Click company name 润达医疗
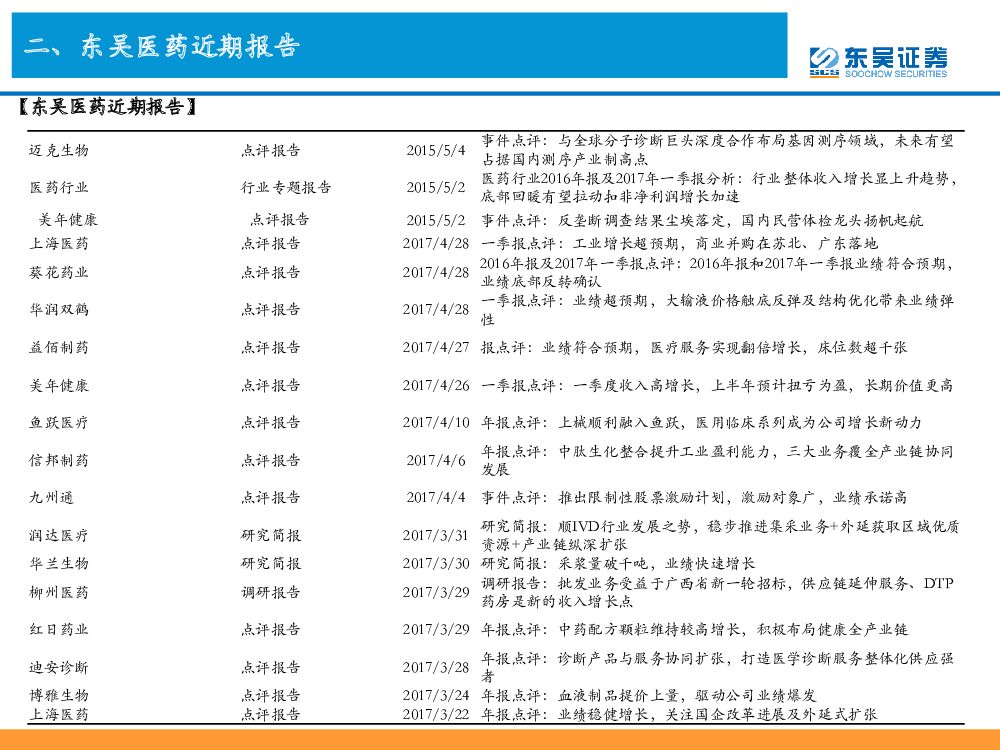The image size is (1000, 750). click(59, 536)
